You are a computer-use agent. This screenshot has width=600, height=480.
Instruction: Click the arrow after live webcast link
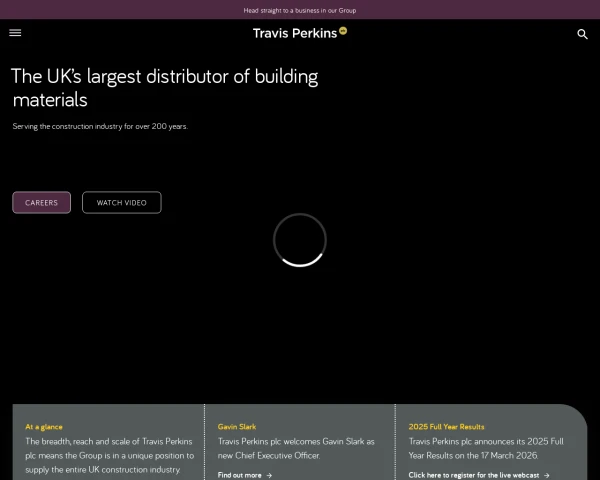tap(546, 475)
